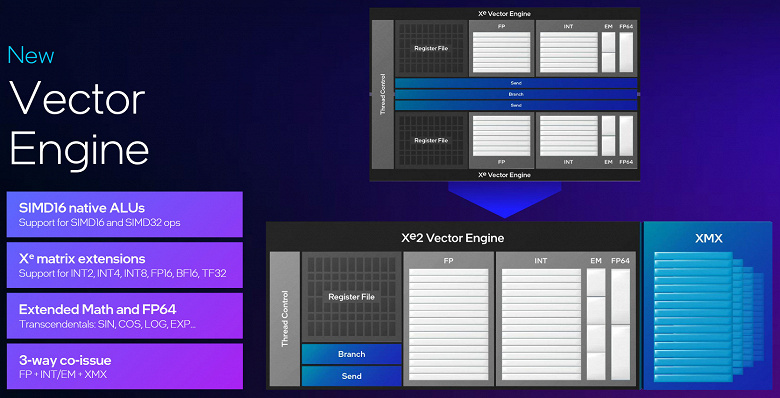Click the lower Register File in Xe diagram
This screenshot has height=398, width=780.
pyautogui.click(x=431, y=140)
